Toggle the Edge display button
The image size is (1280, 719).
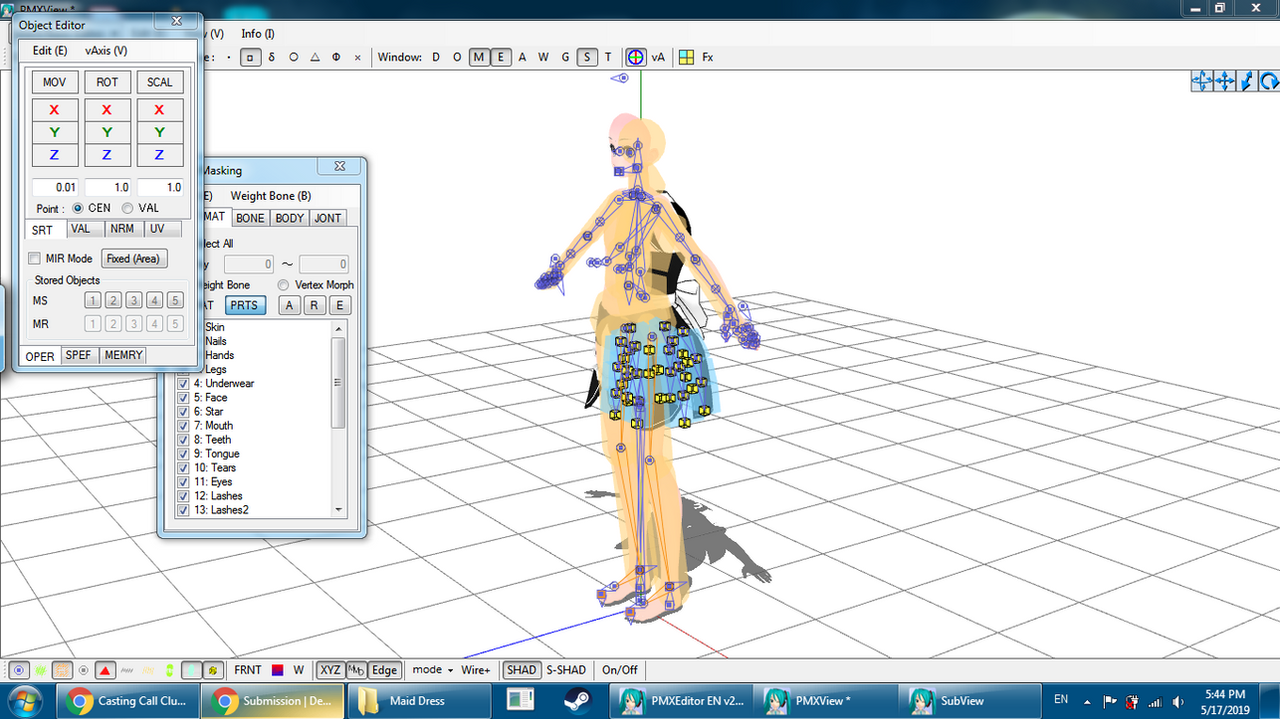pos(384,670)
